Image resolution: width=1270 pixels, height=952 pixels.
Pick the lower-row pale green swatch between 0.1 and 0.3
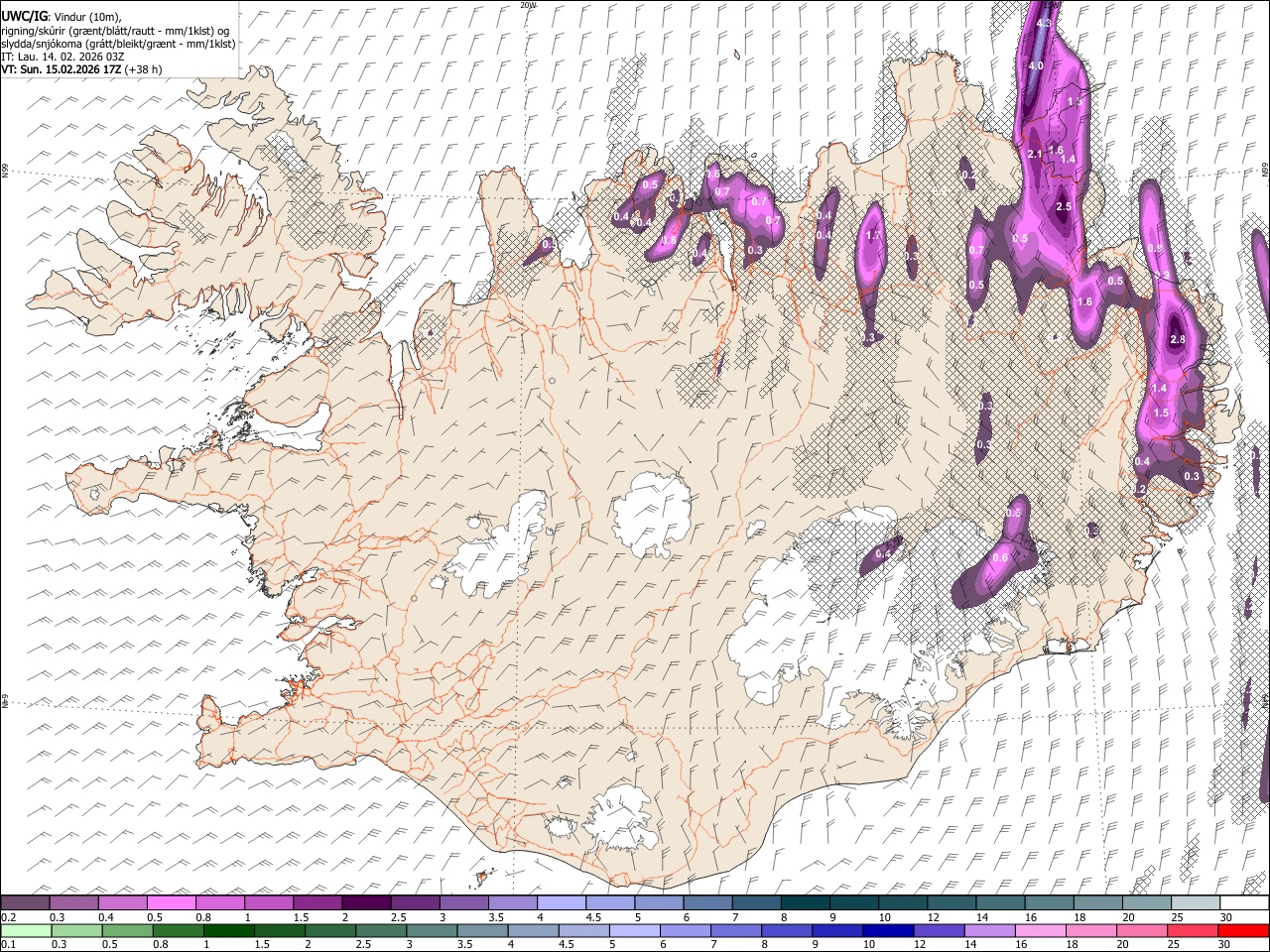tap(26, 930)
